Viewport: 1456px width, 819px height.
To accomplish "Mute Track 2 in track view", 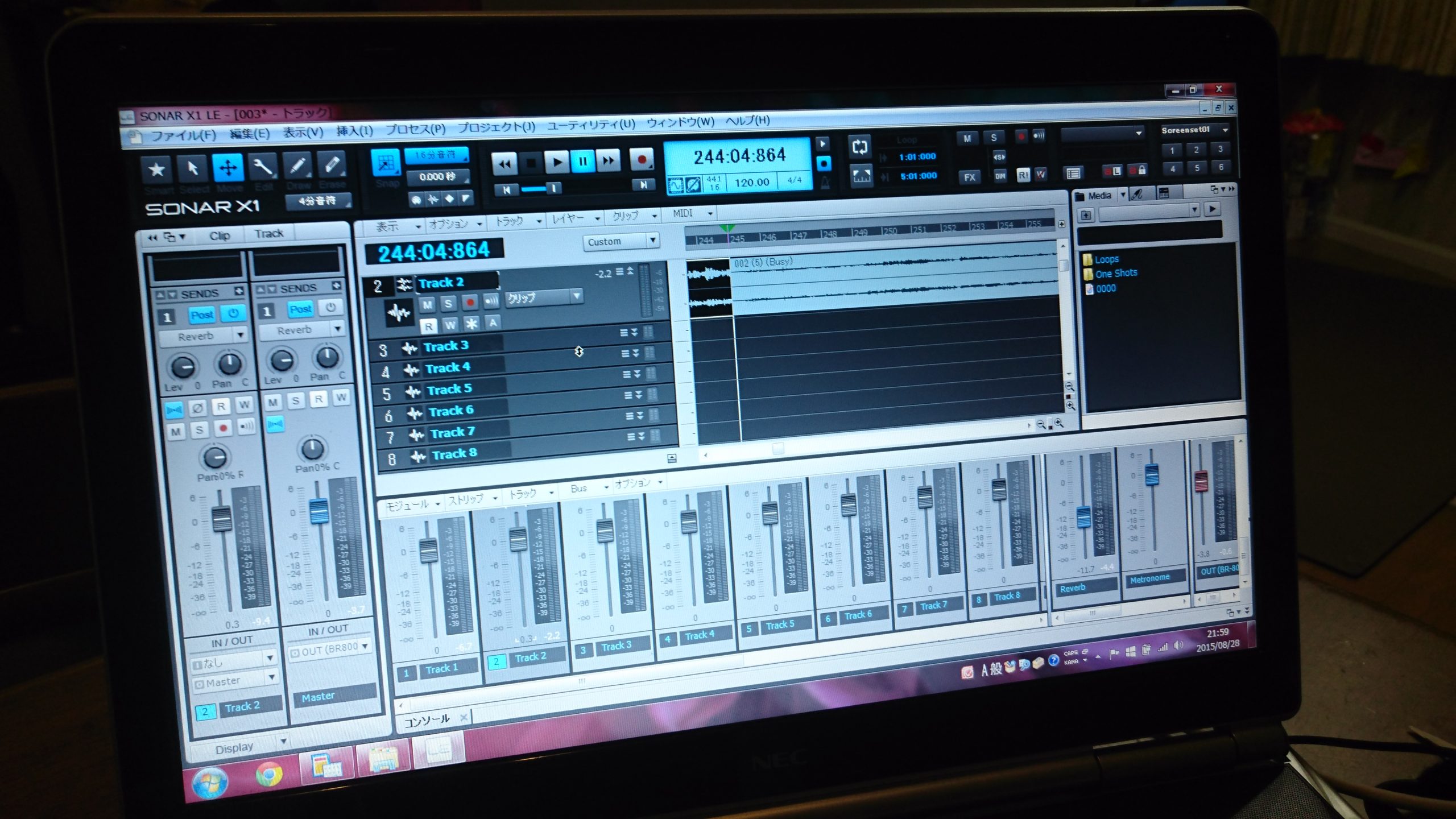I will [x=427, y=304].
